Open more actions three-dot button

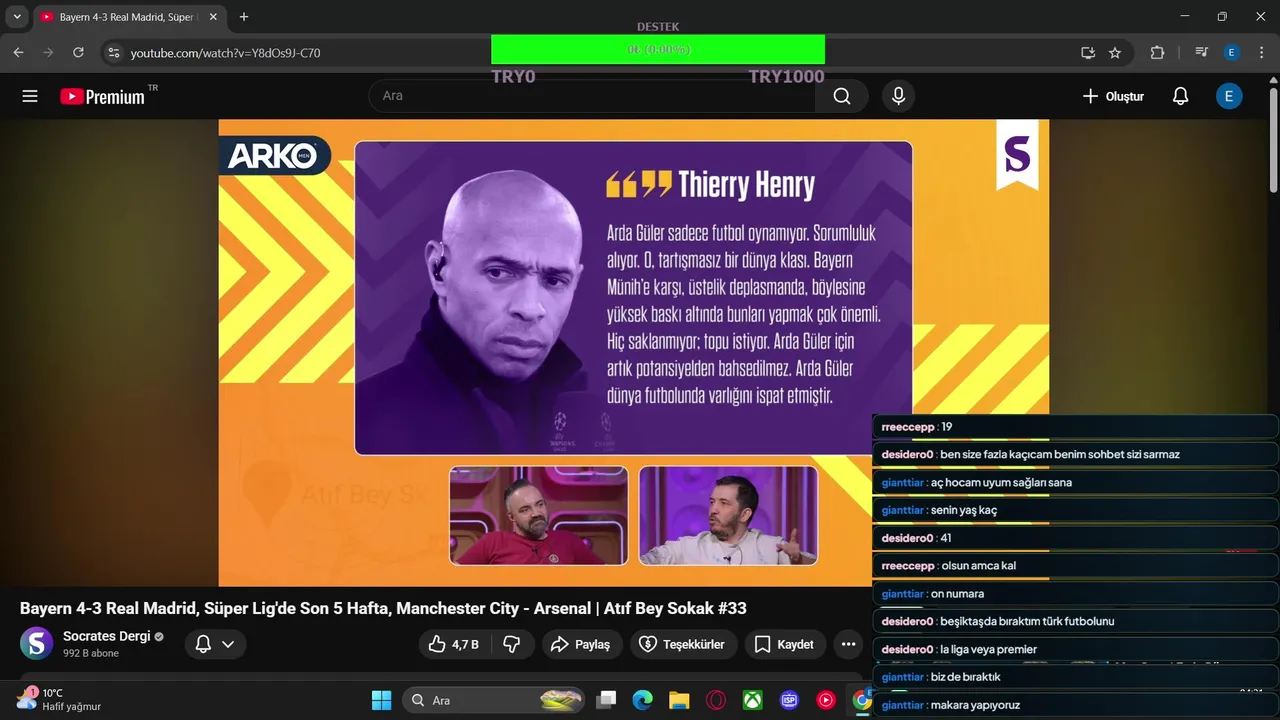click(x=848, y=644)
